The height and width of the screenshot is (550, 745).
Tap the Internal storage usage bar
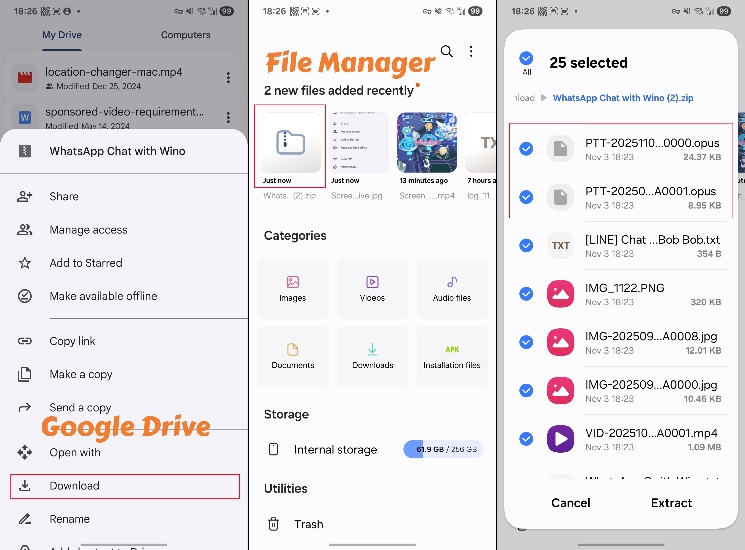click(442, 450)
